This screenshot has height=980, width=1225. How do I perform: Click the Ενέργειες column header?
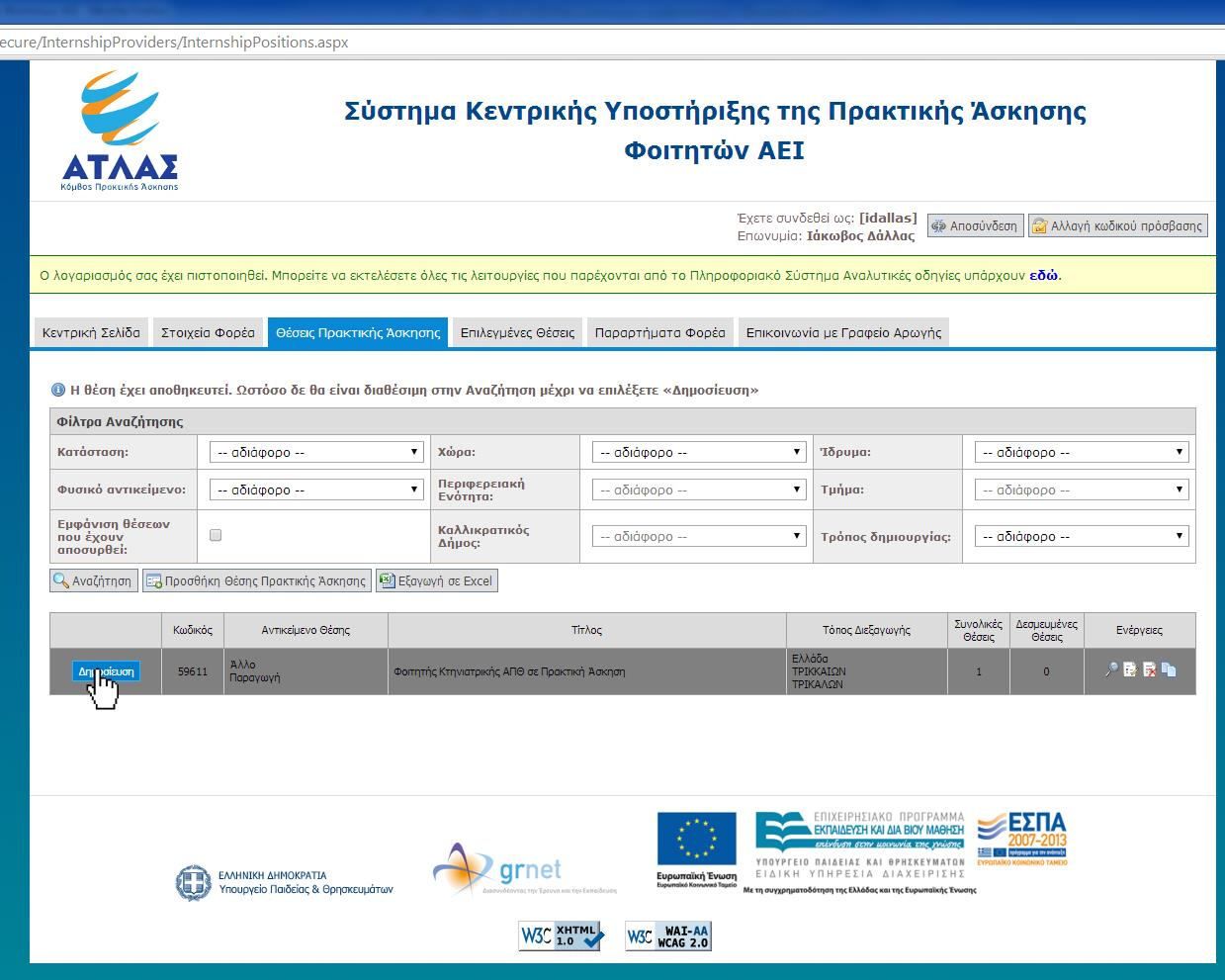click(x=1139, y=630)
